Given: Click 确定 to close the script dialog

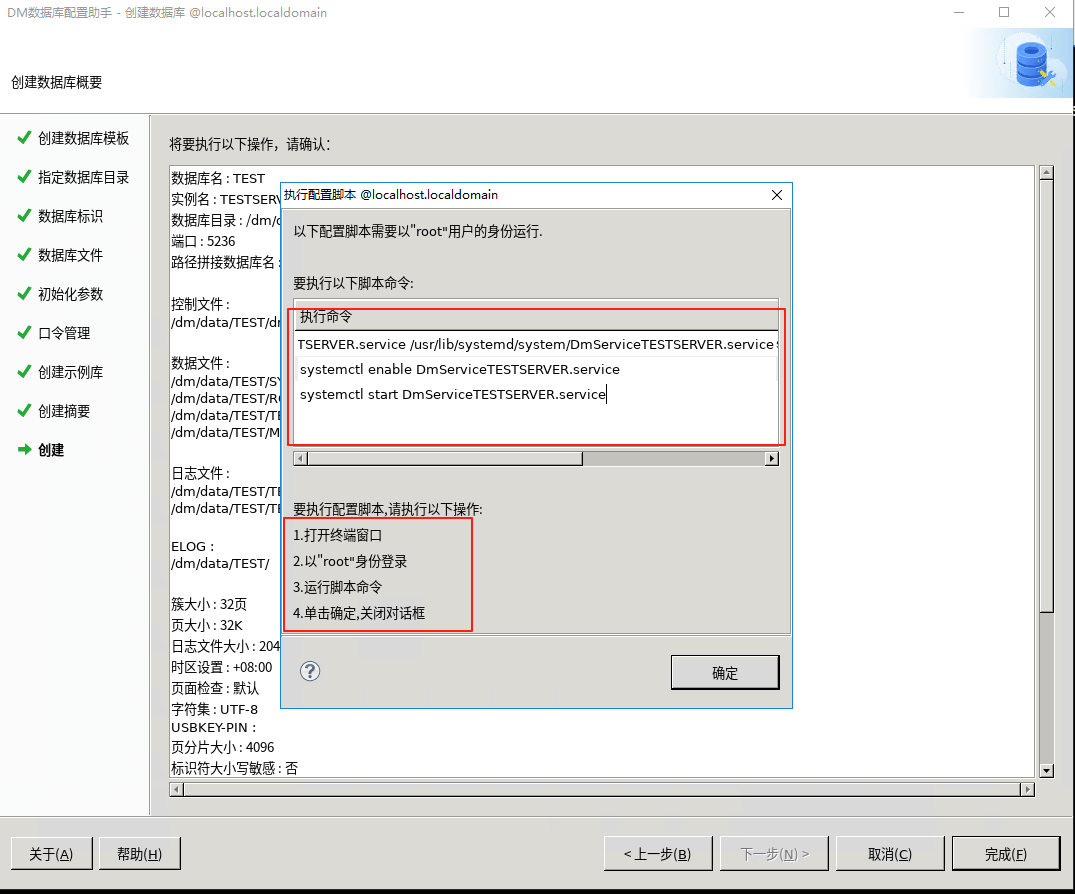Looking at the screenshot, I should (724, 673).
